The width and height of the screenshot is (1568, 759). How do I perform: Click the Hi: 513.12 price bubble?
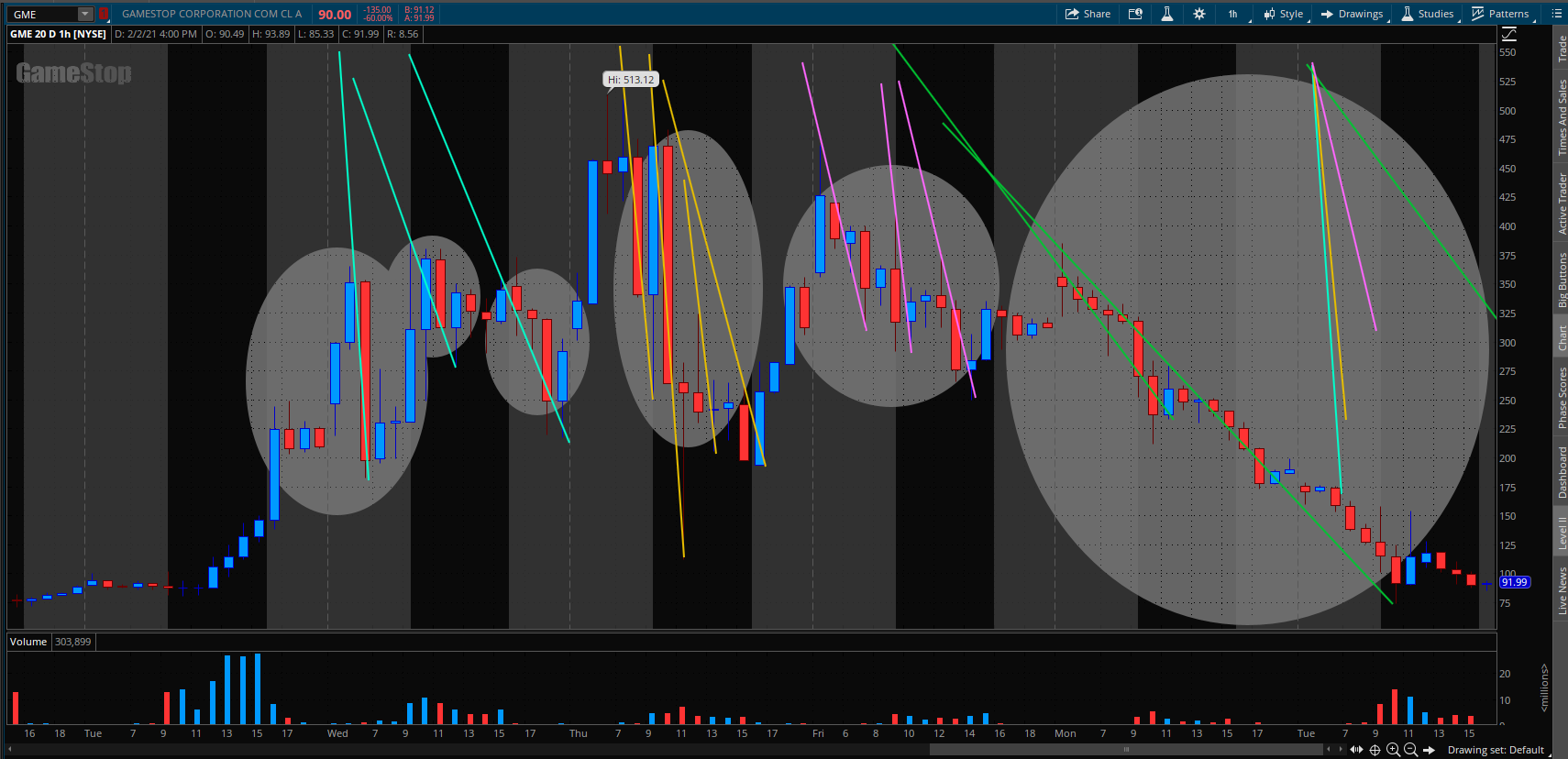(x=631, y=80)
